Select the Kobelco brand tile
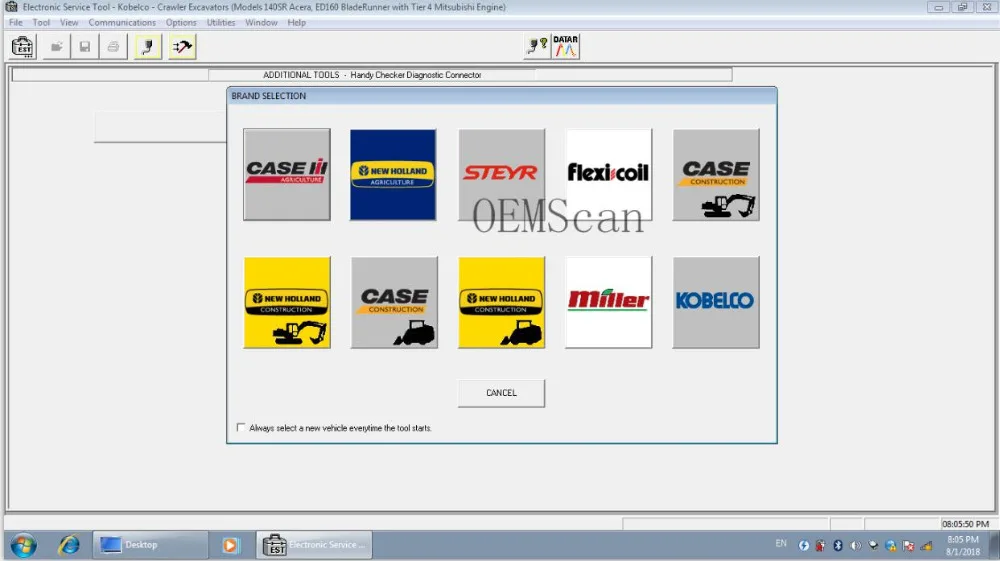 716,302
